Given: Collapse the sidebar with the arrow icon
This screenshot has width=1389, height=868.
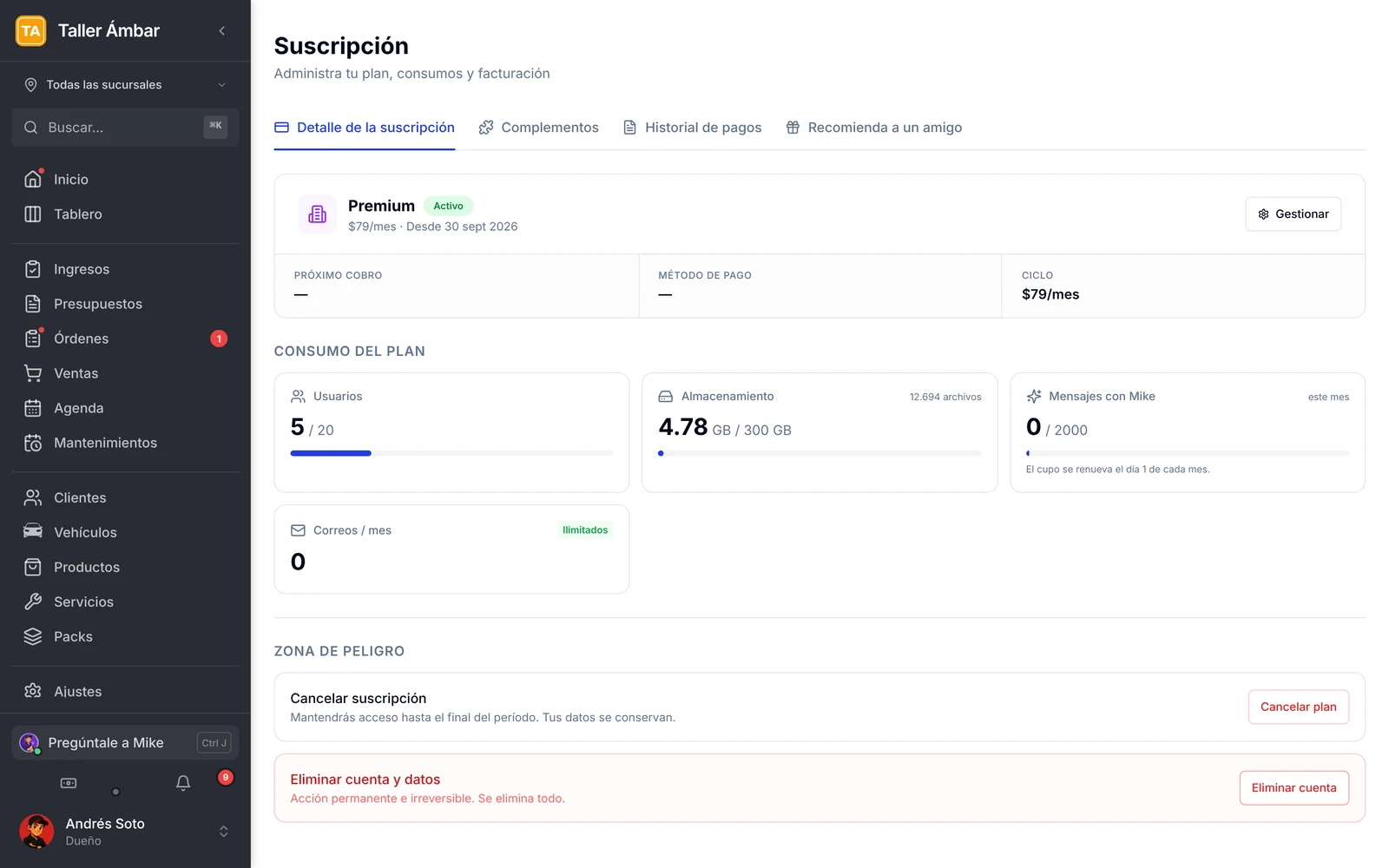Looking at the screenshot, I should 222,31.
